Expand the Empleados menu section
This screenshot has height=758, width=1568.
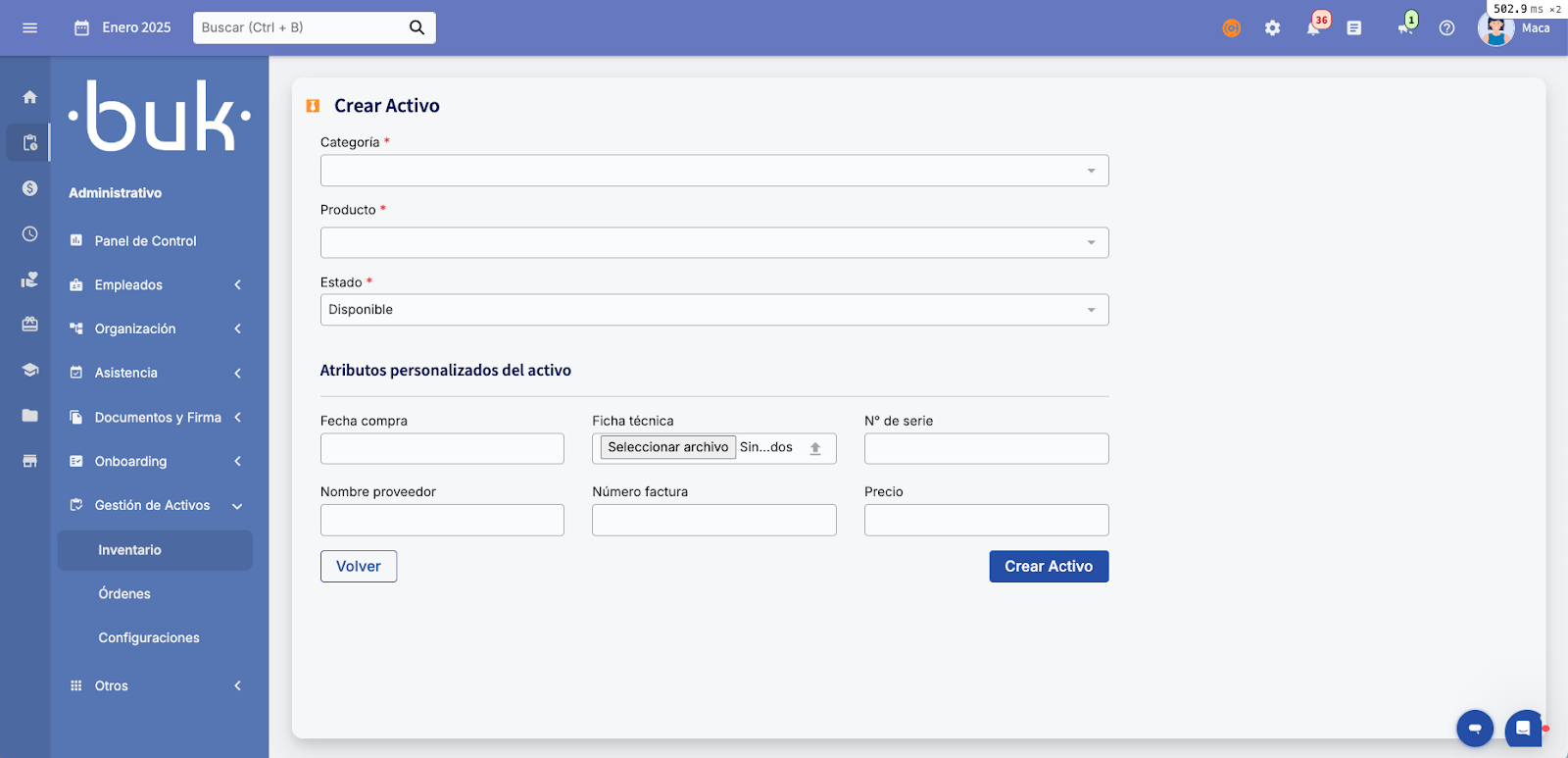click(155, 285)
